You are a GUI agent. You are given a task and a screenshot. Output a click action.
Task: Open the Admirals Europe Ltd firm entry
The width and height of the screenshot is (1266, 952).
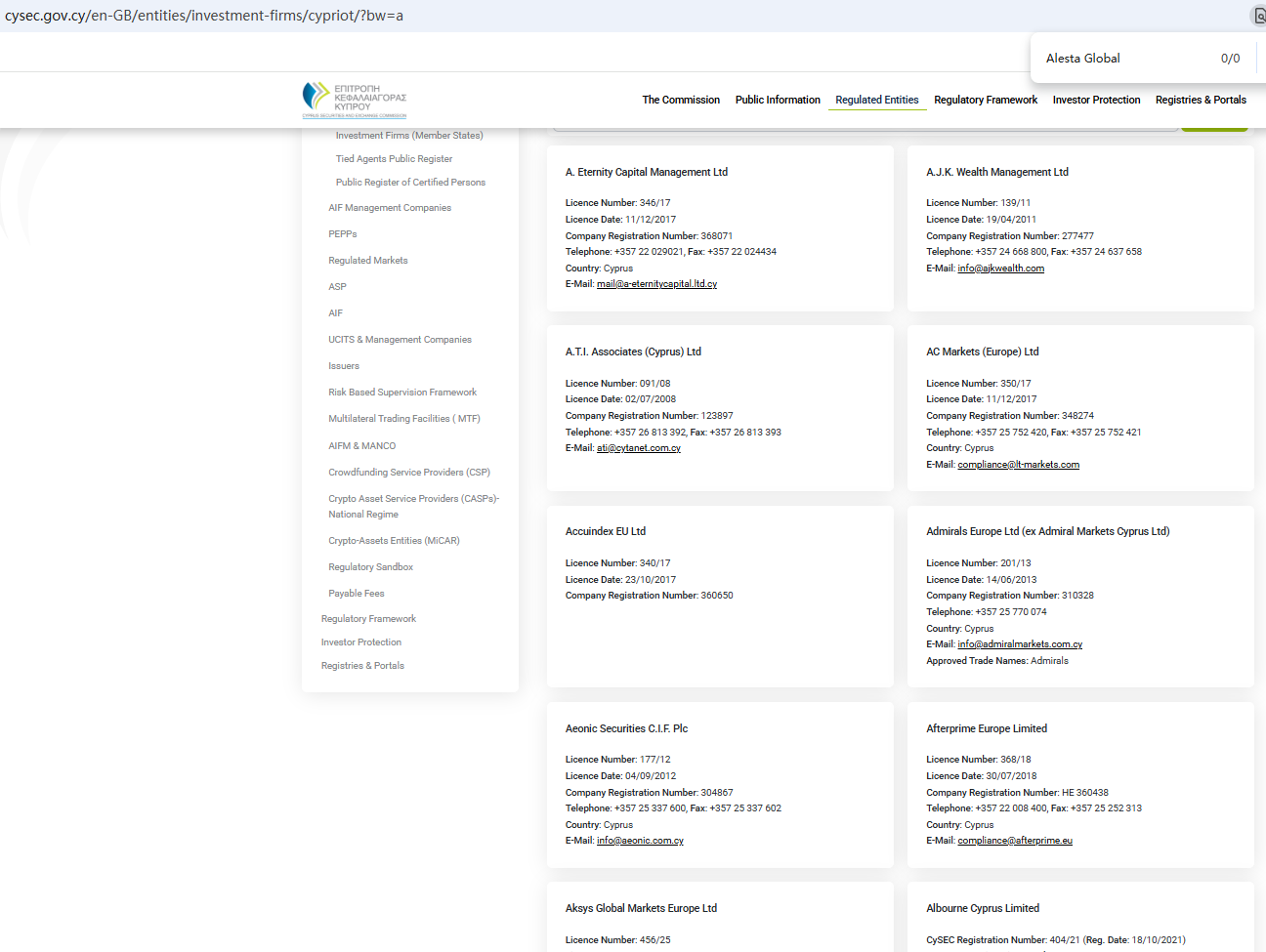click(1047, 532)
